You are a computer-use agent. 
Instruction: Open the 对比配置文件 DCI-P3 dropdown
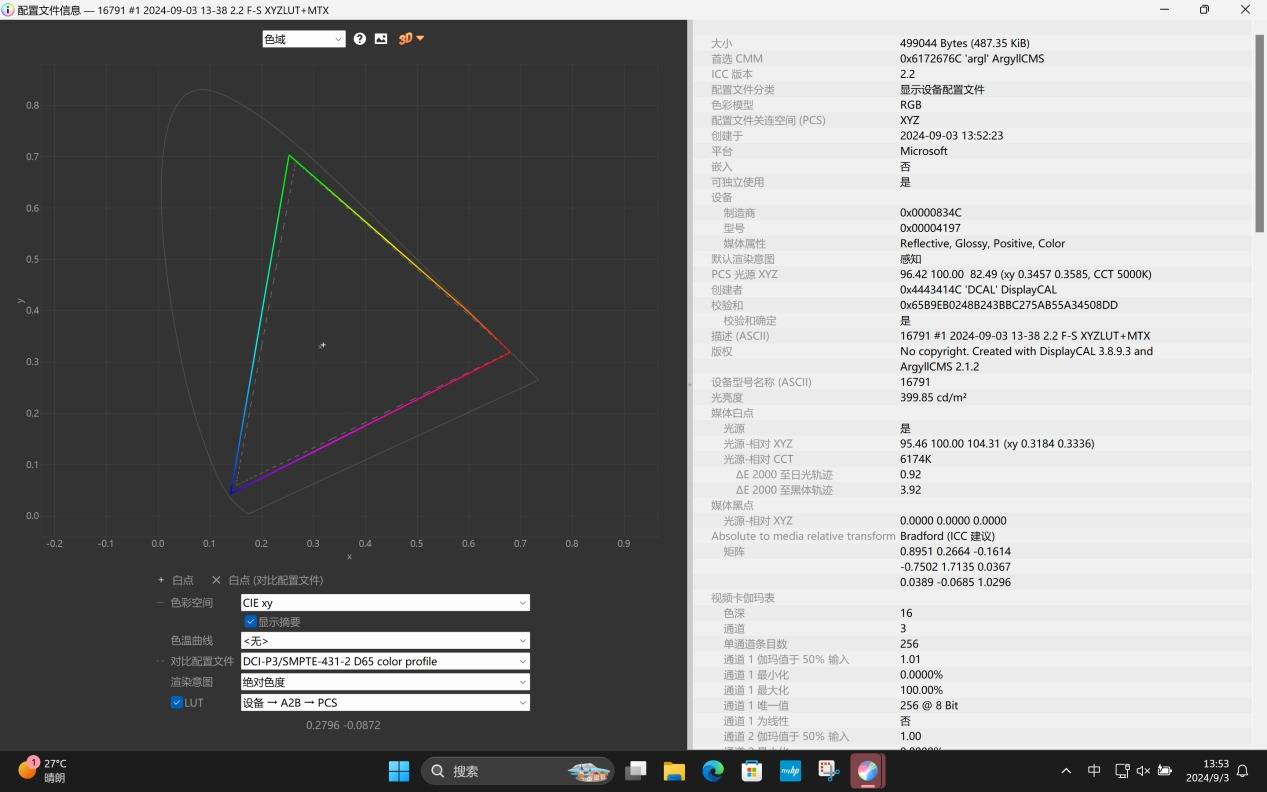pyautogui.click(x=385, y=661)
